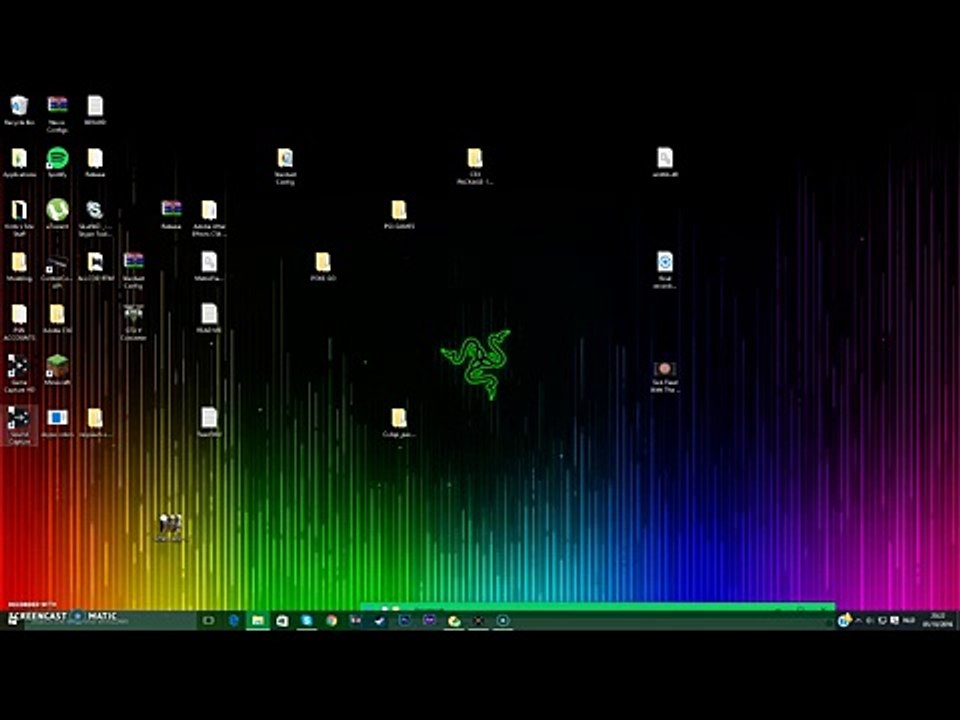960x720 pixels.
Task: Open Outlook from the taskbar
Action: (x=282, y=620)
